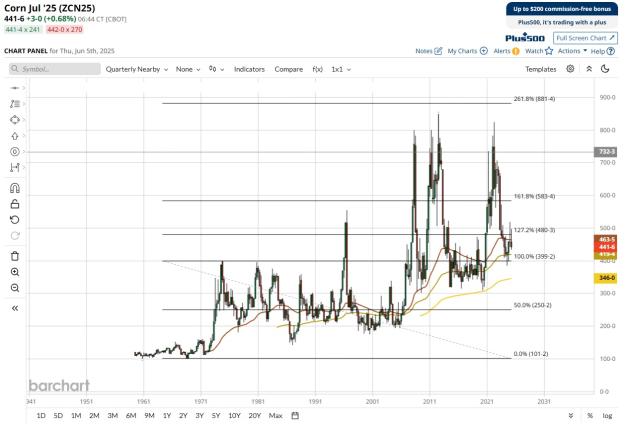This screenshot has width=625, height=430.
Task: Toggle percent scale mode
Action: [590, 416]
